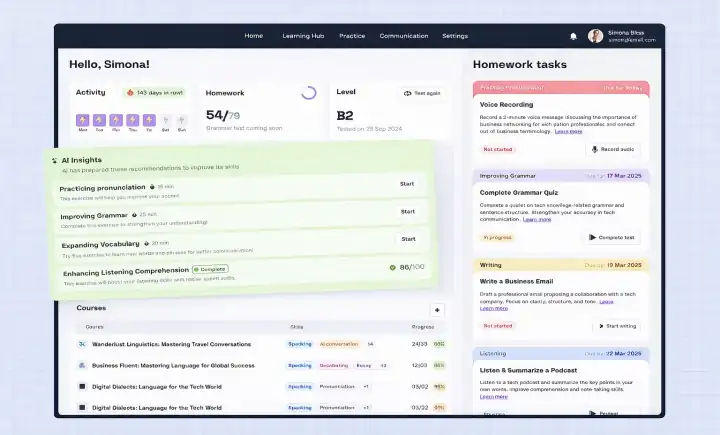The image size is (720, 435).
Task: Start the Improving Grammar exercise
Action: [x=408, y=212]
